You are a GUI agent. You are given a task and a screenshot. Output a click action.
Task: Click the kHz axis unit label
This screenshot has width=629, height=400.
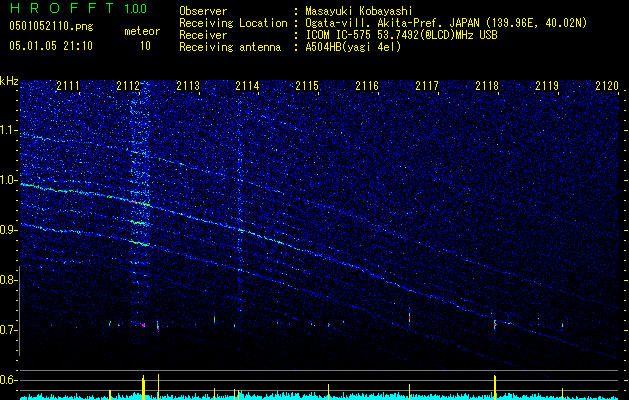(9, 81)
